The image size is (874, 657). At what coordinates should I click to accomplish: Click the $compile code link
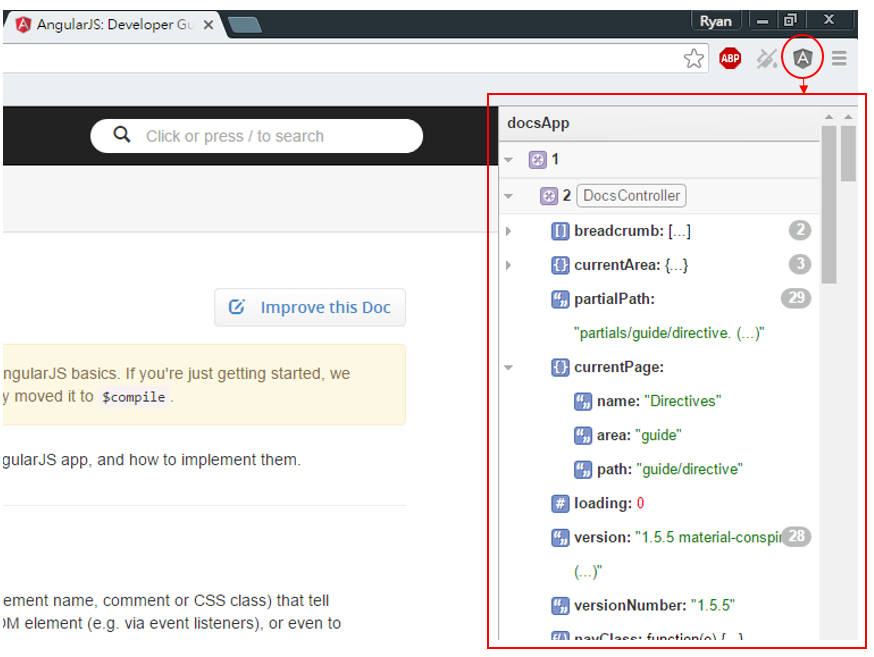tap(133, 397)
